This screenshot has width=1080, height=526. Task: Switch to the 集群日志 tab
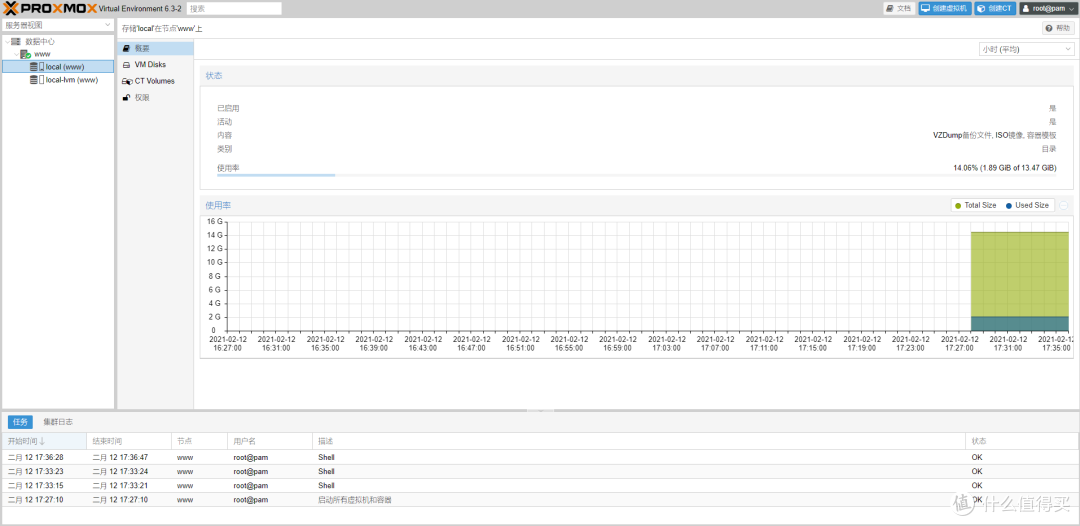[x=58, y=422]
